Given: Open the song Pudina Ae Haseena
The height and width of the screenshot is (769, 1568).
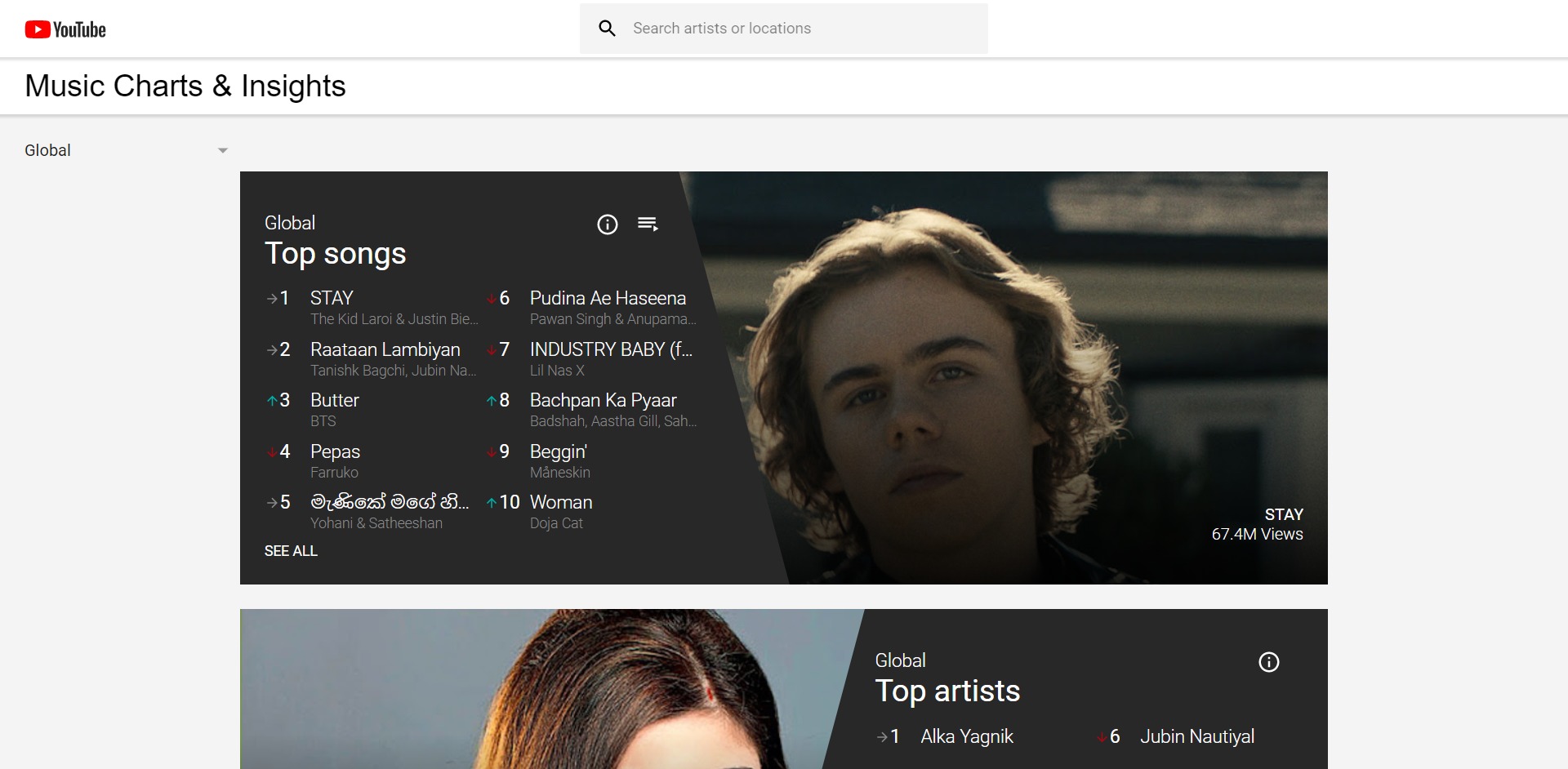Looking at the screenshot, I should coord(608,298).
